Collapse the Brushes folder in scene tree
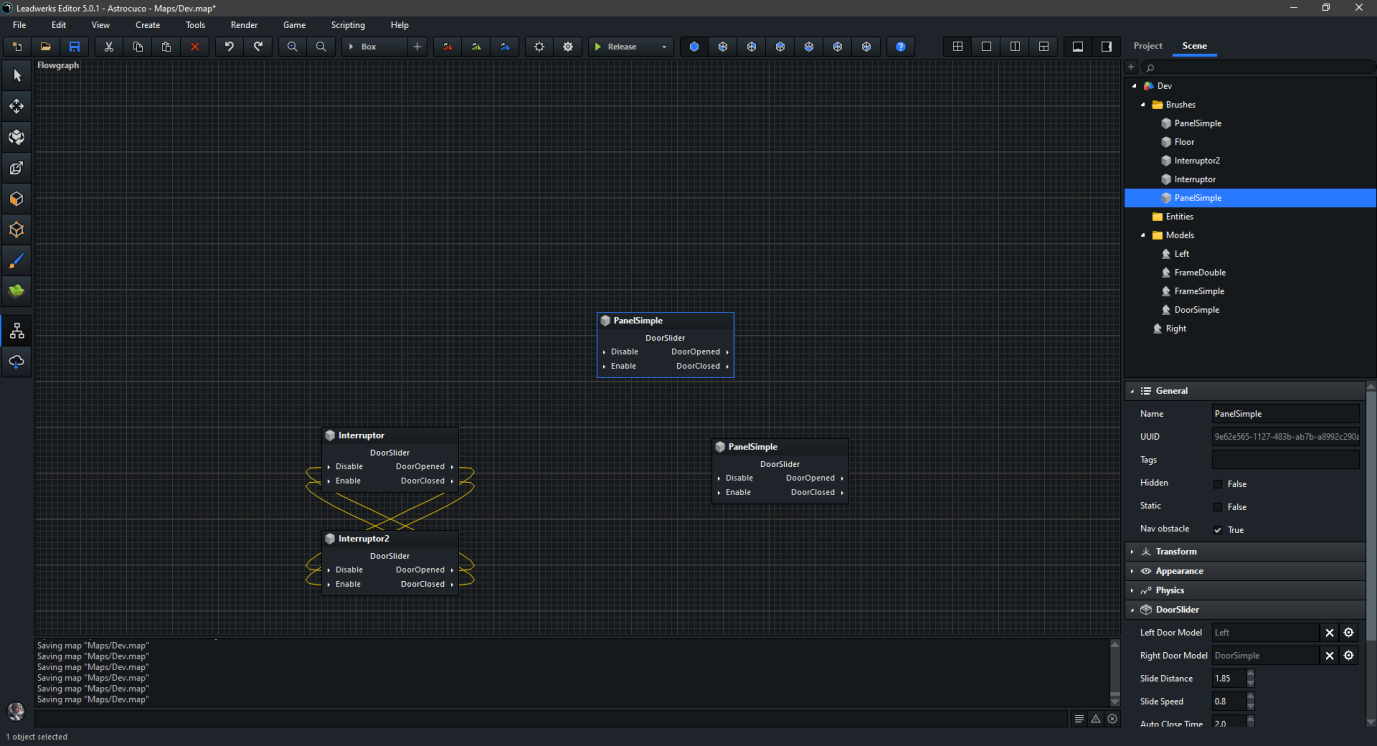This screenshot has height=746, width=1377. tap(1144, 105)
